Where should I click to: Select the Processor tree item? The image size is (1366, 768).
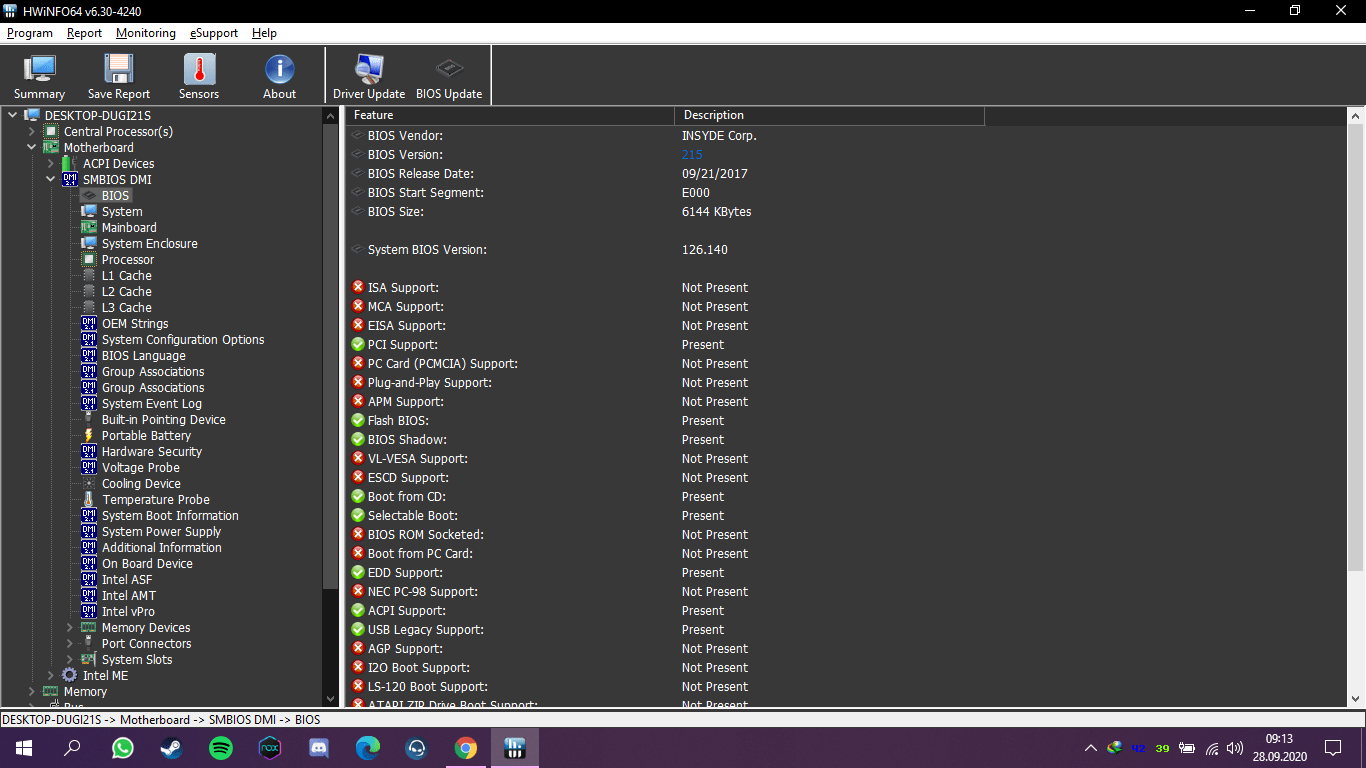tap(128, 259)
